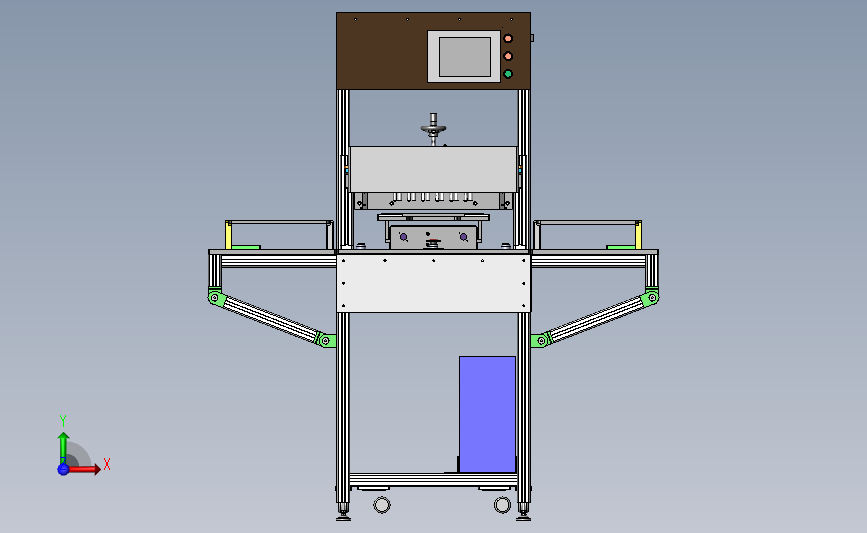The height and width of the screenshot is (533, 867).
Task: Pick the left caster wheel at the base
Action: (382, 505)
